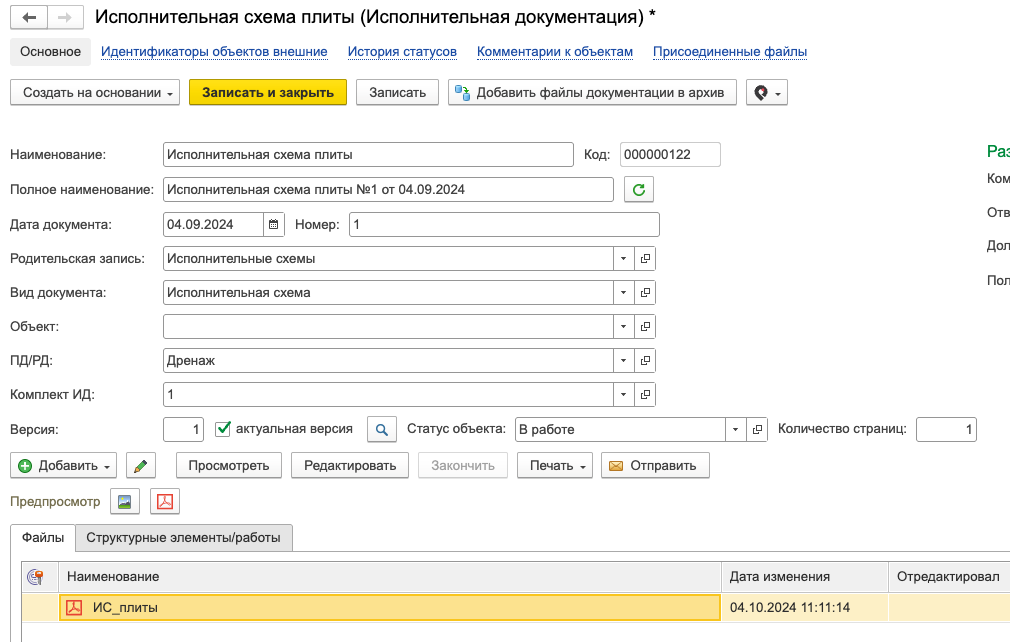Click the image preview icon

pyautogui.click(x=125, y=502)
